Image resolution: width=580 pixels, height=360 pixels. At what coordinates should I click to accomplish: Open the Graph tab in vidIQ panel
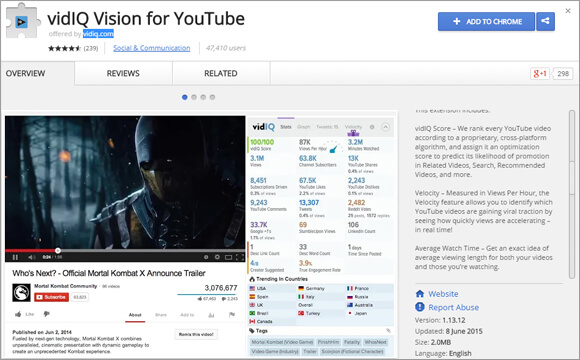click(x=303, y=127)
